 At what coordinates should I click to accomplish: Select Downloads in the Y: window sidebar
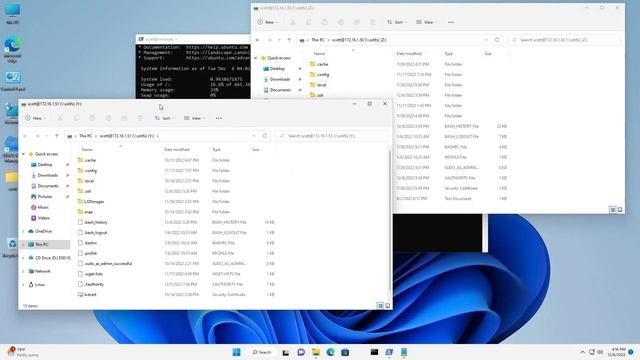47,175
